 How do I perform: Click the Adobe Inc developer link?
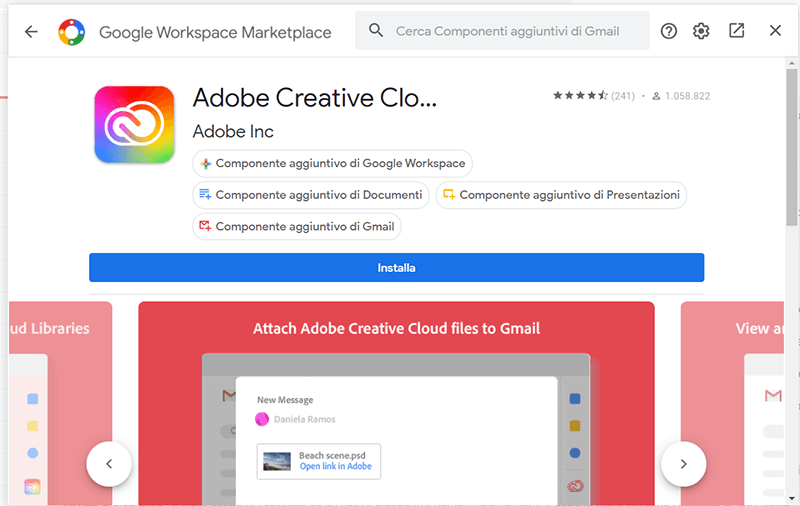click(x=233, y=131)
